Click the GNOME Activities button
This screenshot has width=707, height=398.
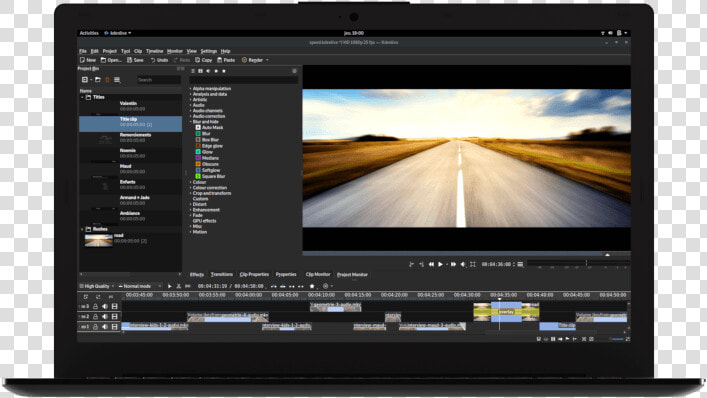[89, 33]
